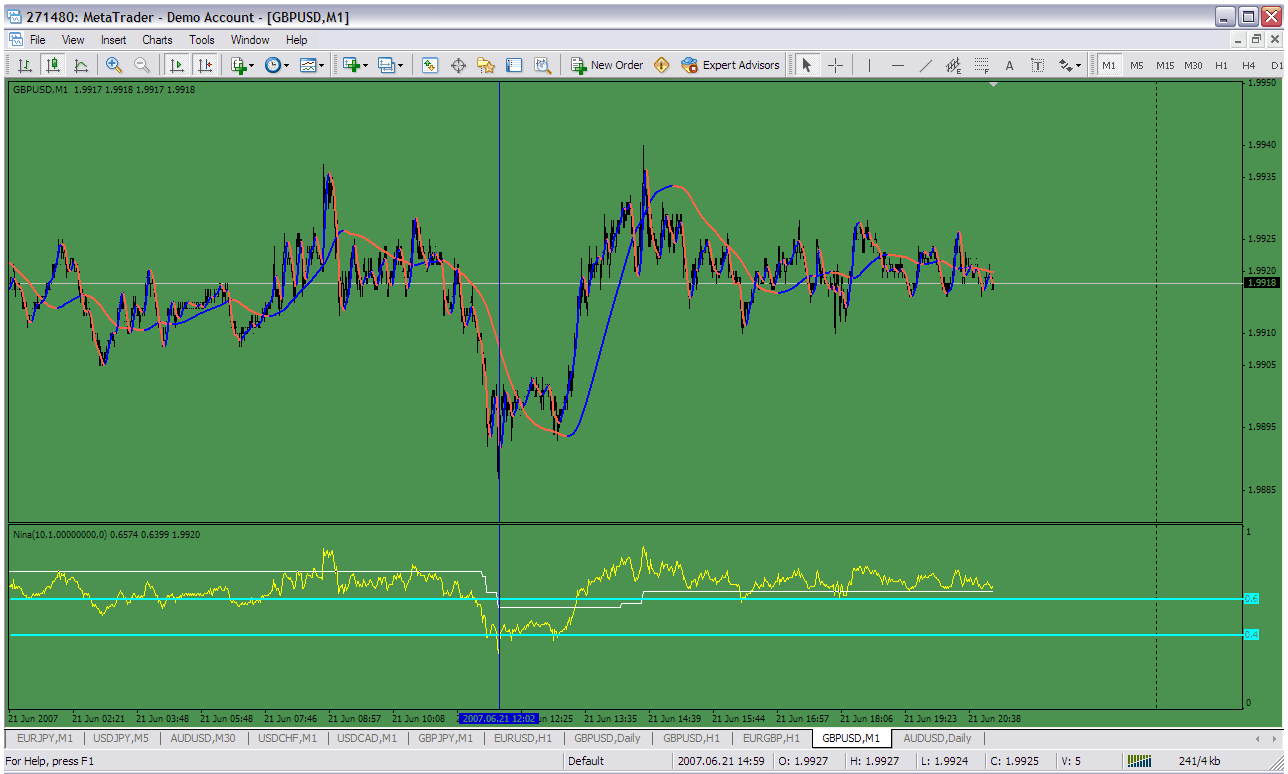Open the Charts menu

click(157, 40)
